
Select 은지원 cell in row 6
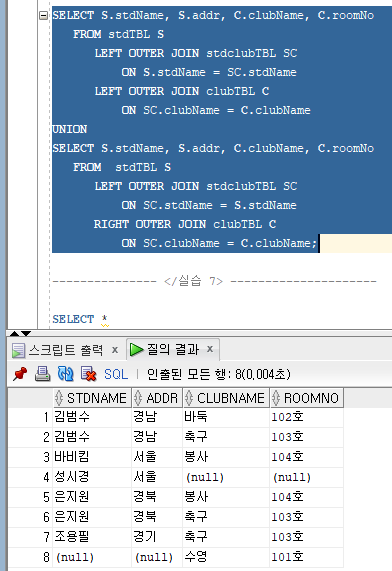[x=92, y=517]
